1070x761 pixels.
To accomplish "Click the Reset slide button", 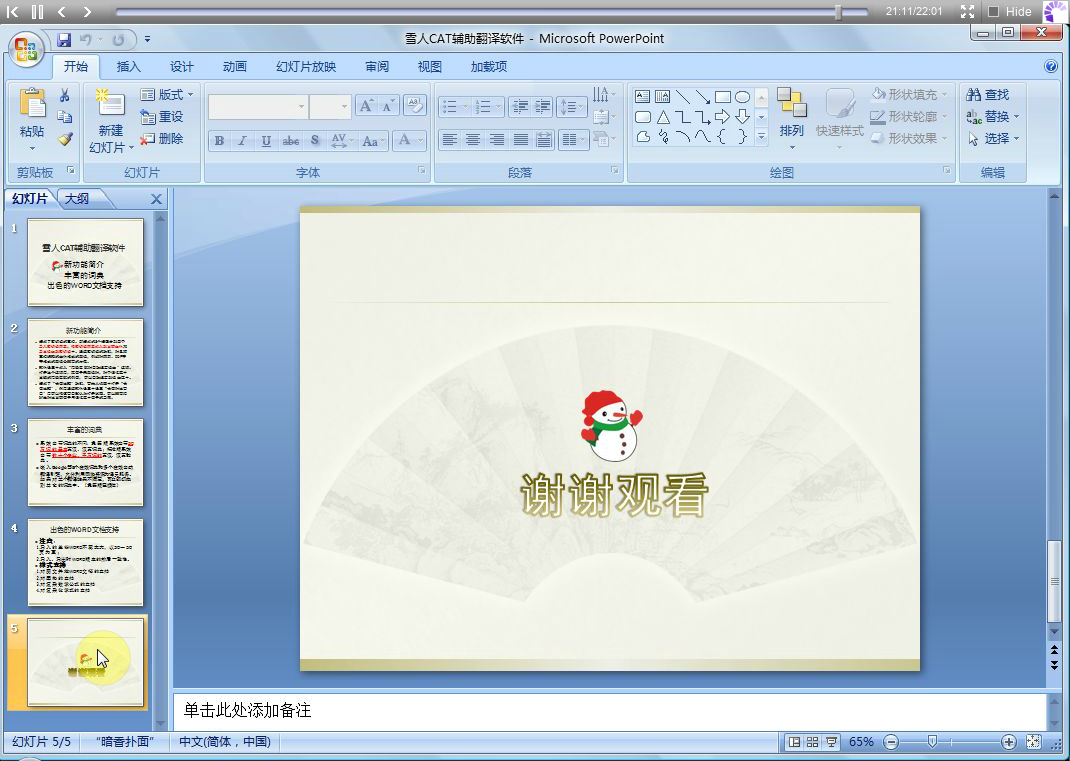I will (x=162, y=117).
